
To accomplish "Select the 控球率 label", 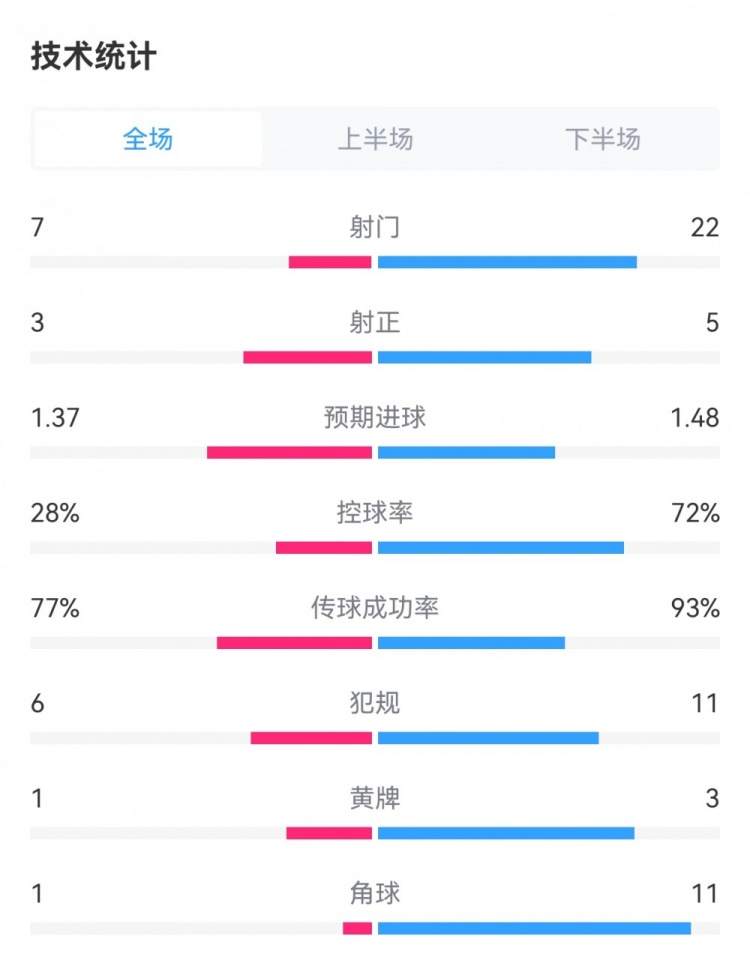I will point(375,513).
